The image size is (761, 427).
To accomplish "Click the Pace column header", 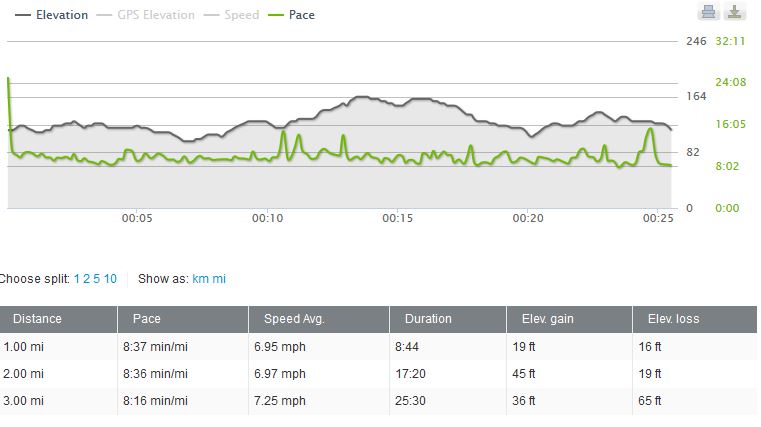I will [x=146, y=319].
